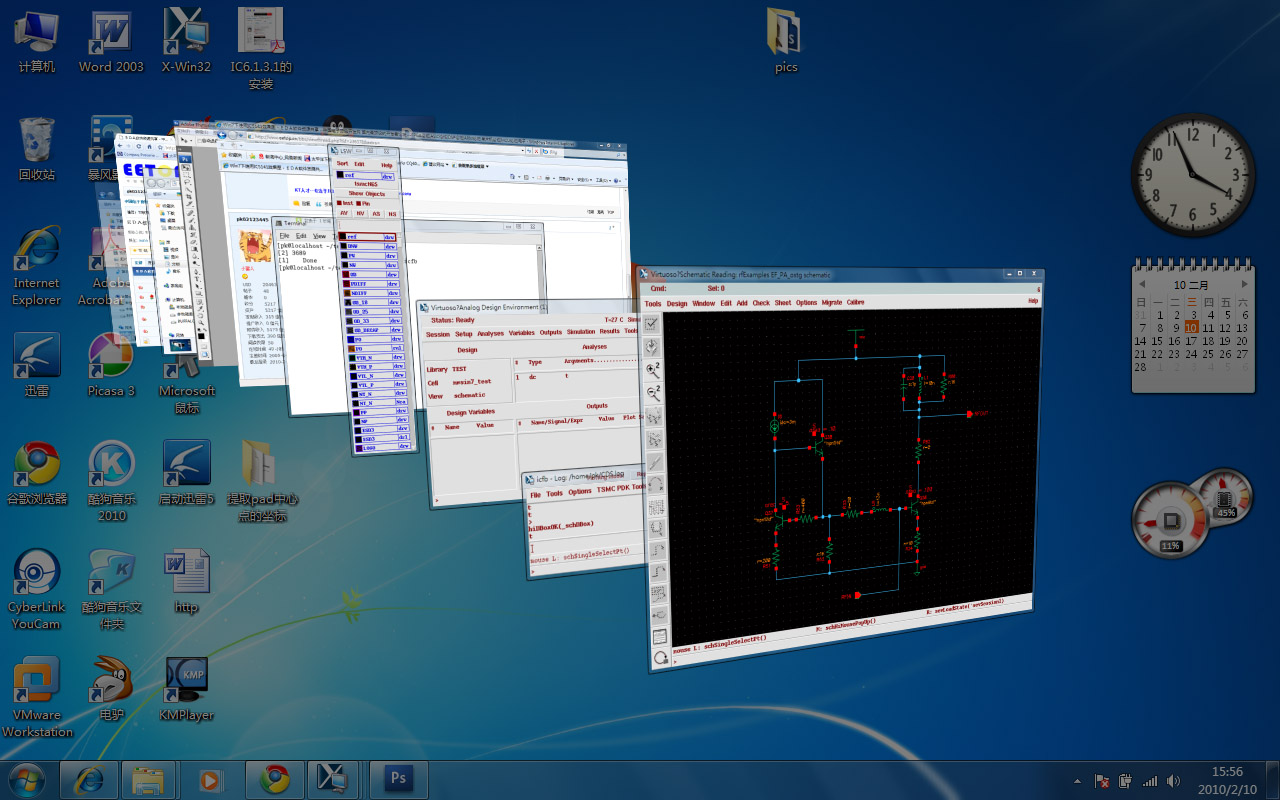
Task: Open the Analyses menu in Analog Design Environment
Action: (490, 334)
